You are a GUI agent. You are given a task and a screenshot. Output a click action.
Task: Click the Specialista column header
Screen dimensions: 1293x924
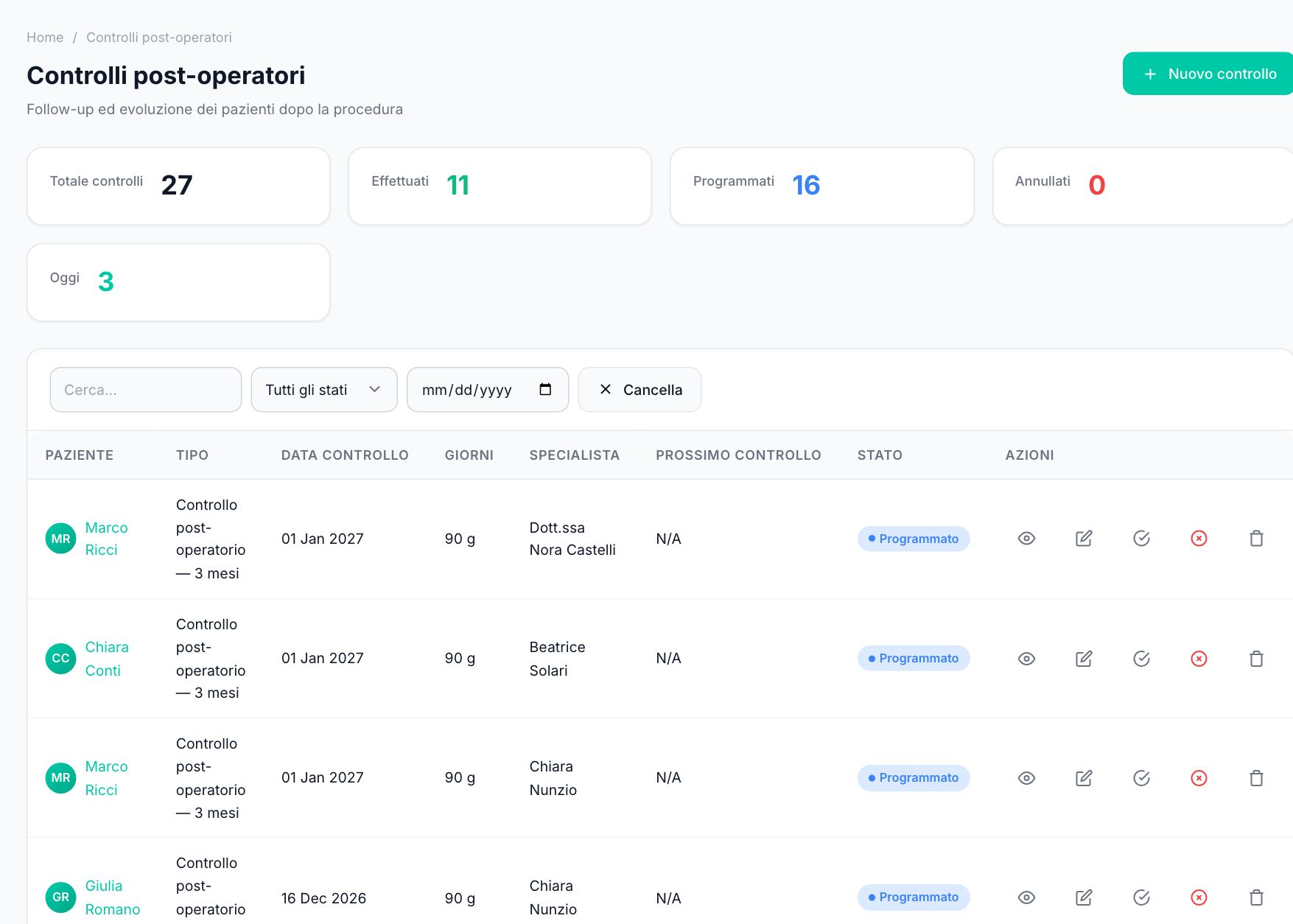tap(575, 455)
